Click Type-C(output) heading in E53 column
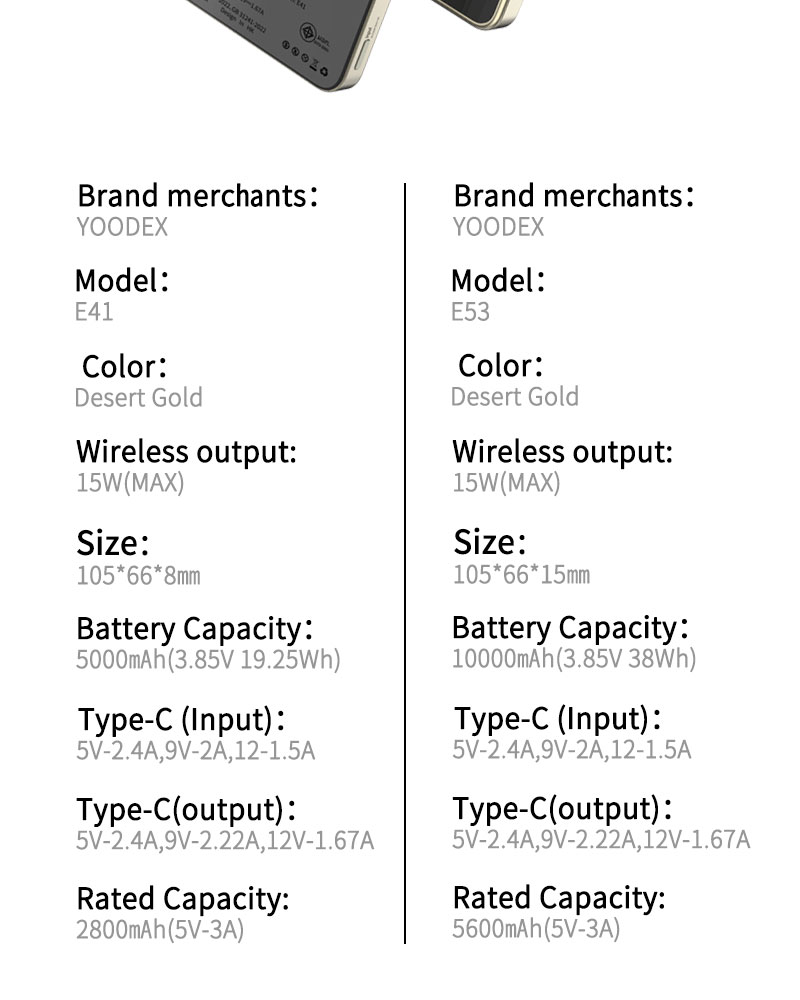 [563, 808]
